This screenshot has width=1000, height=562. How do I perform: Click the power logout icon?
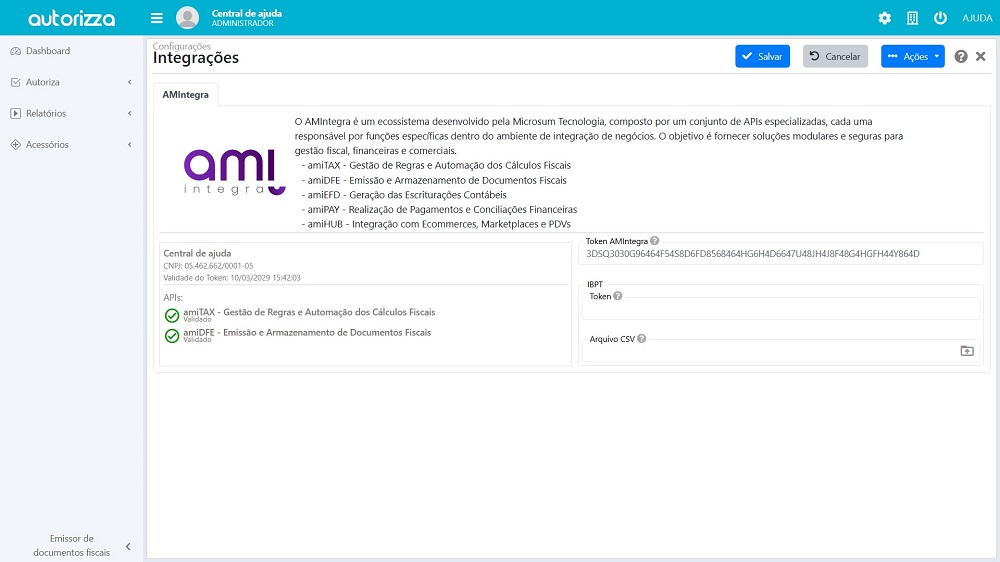[940, 18]
